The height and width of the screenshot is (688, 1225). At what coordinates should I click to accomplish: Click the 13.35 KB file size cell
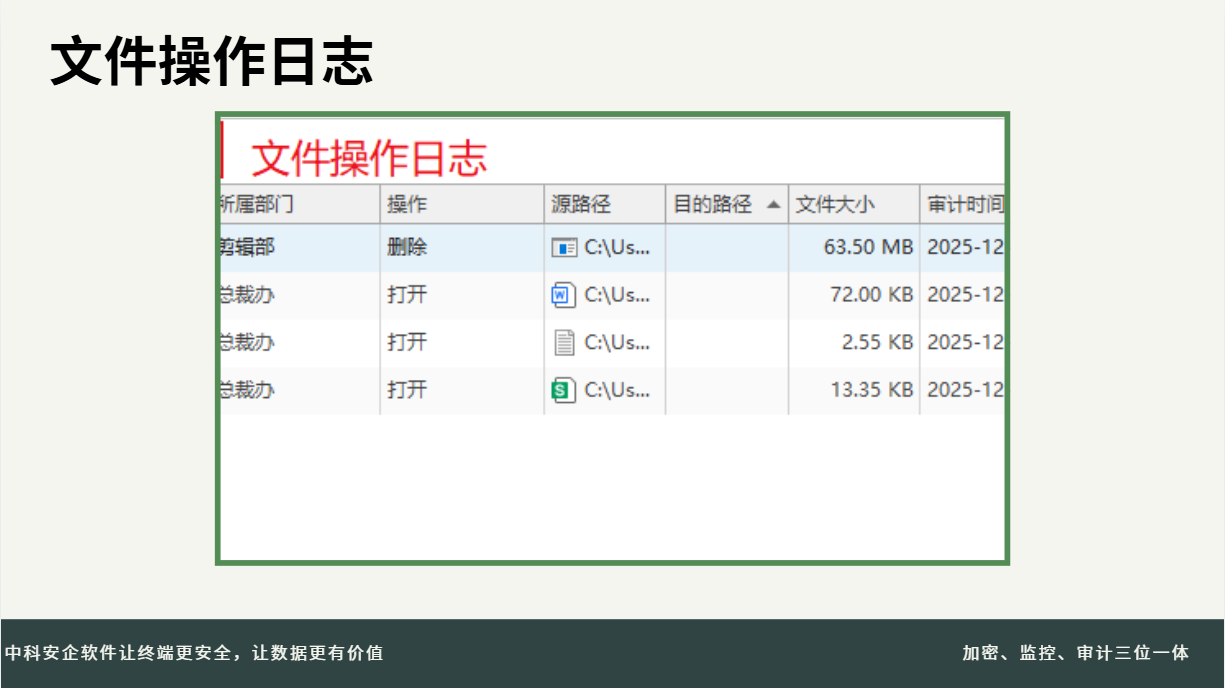click(x=871, y=390)
